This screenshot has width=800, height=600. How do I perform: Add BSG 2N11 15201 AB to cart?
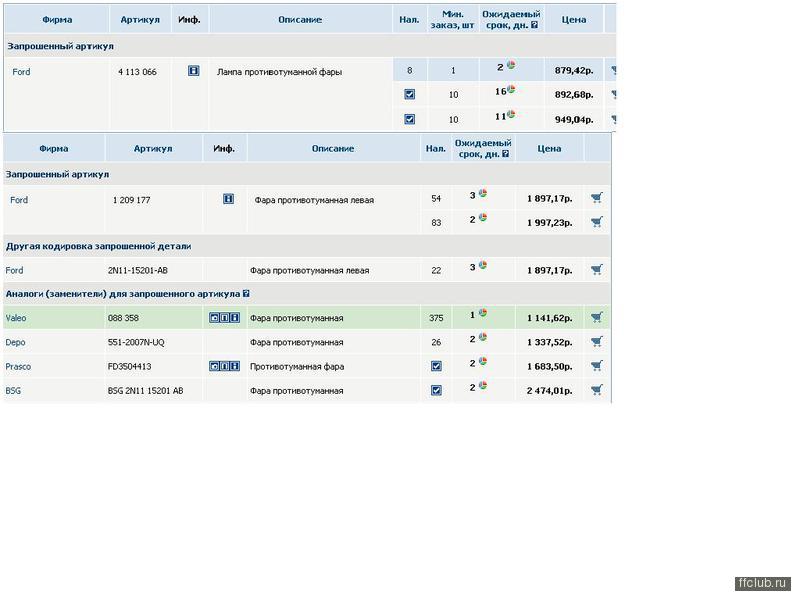pyautogui.click(x=597, y=390)
